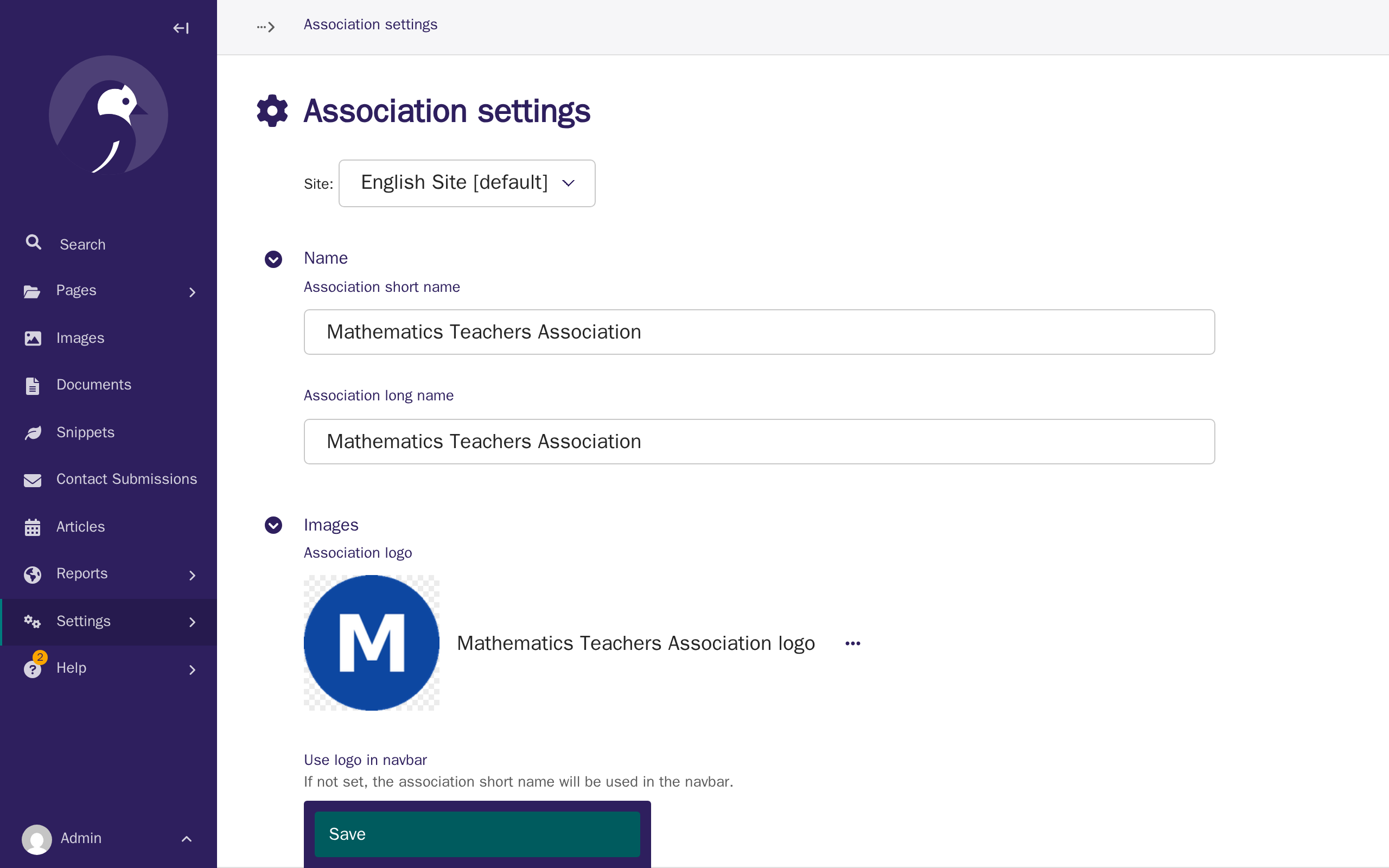Click the 'Site:' label
Screen dimensions: 1389x868
tap(318, 184)
